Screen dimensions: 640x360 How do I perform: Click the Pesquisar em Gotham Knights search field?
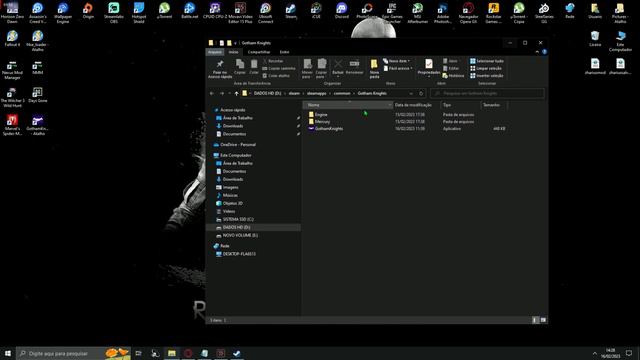coord(487,93)
